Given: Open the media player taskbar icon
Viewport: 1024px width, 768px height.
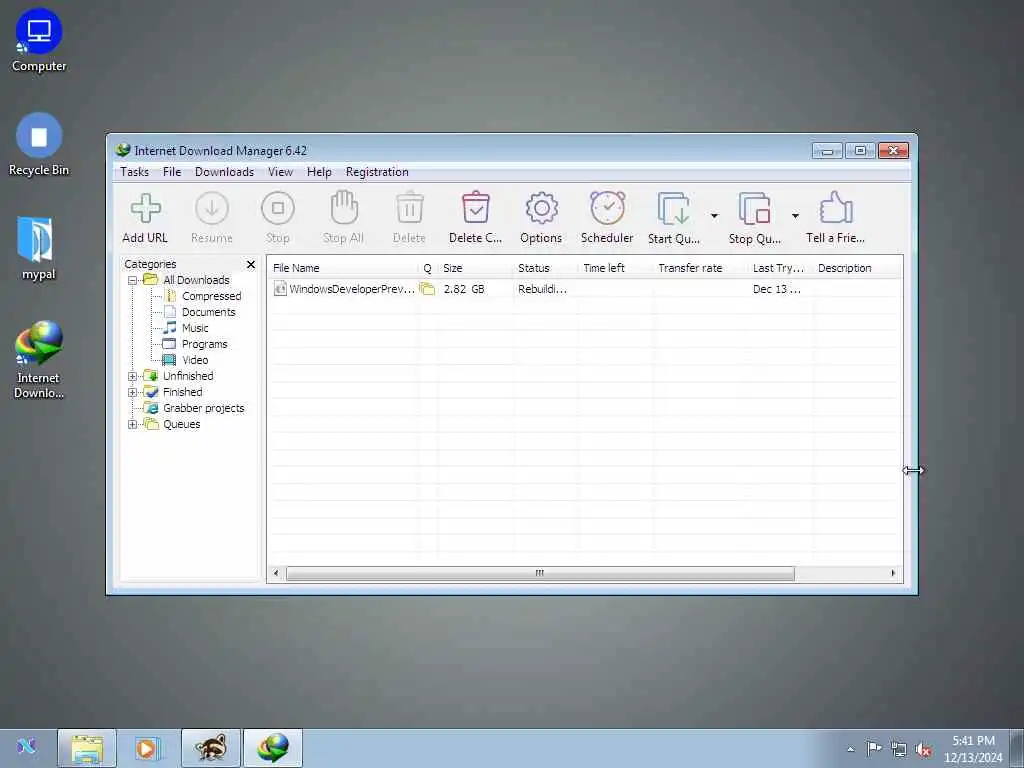Looking at the screenshot, I should click(148, 748).
